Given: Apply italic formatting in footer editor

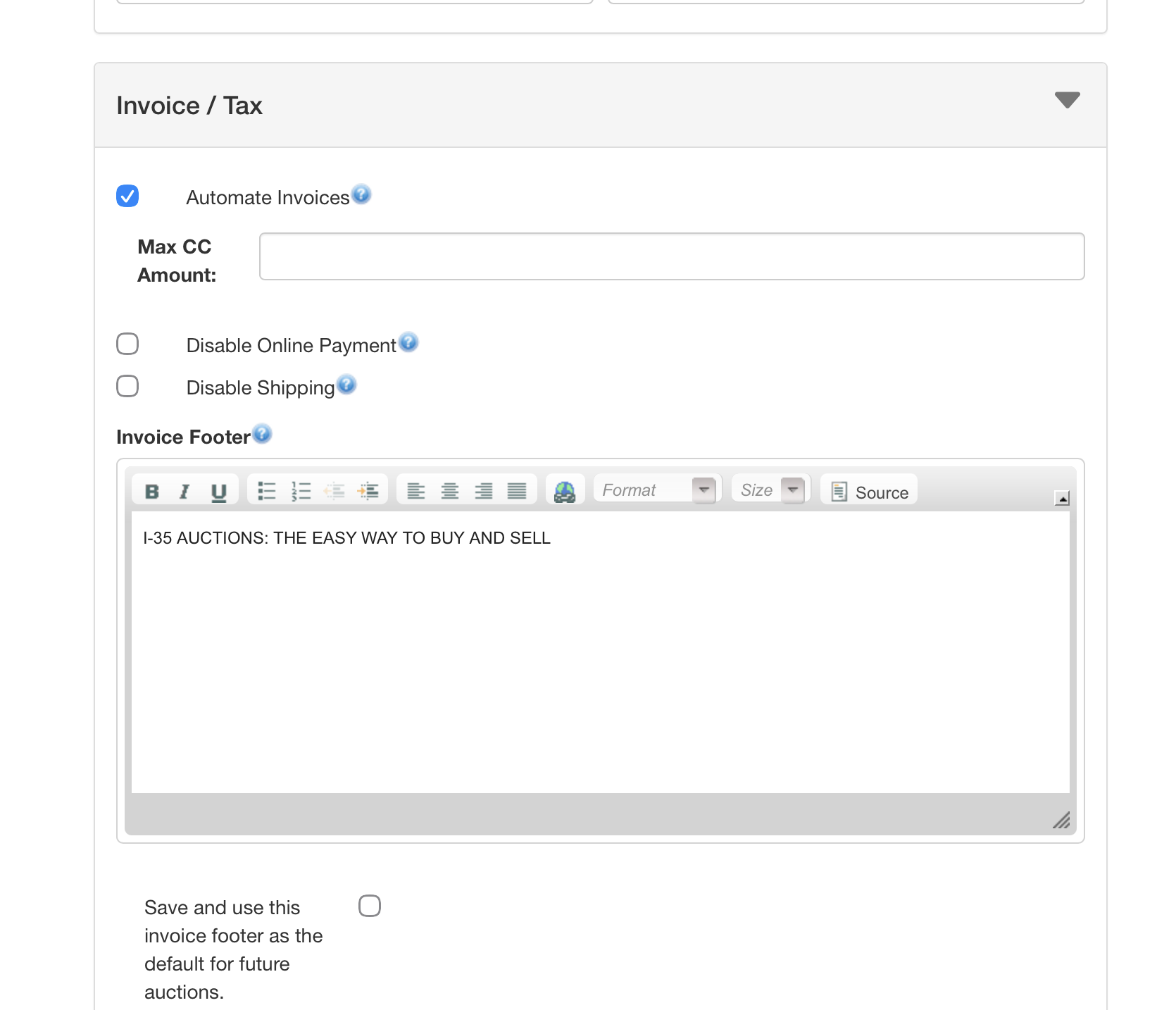Looking at the screenshot, I should point(184,491).
